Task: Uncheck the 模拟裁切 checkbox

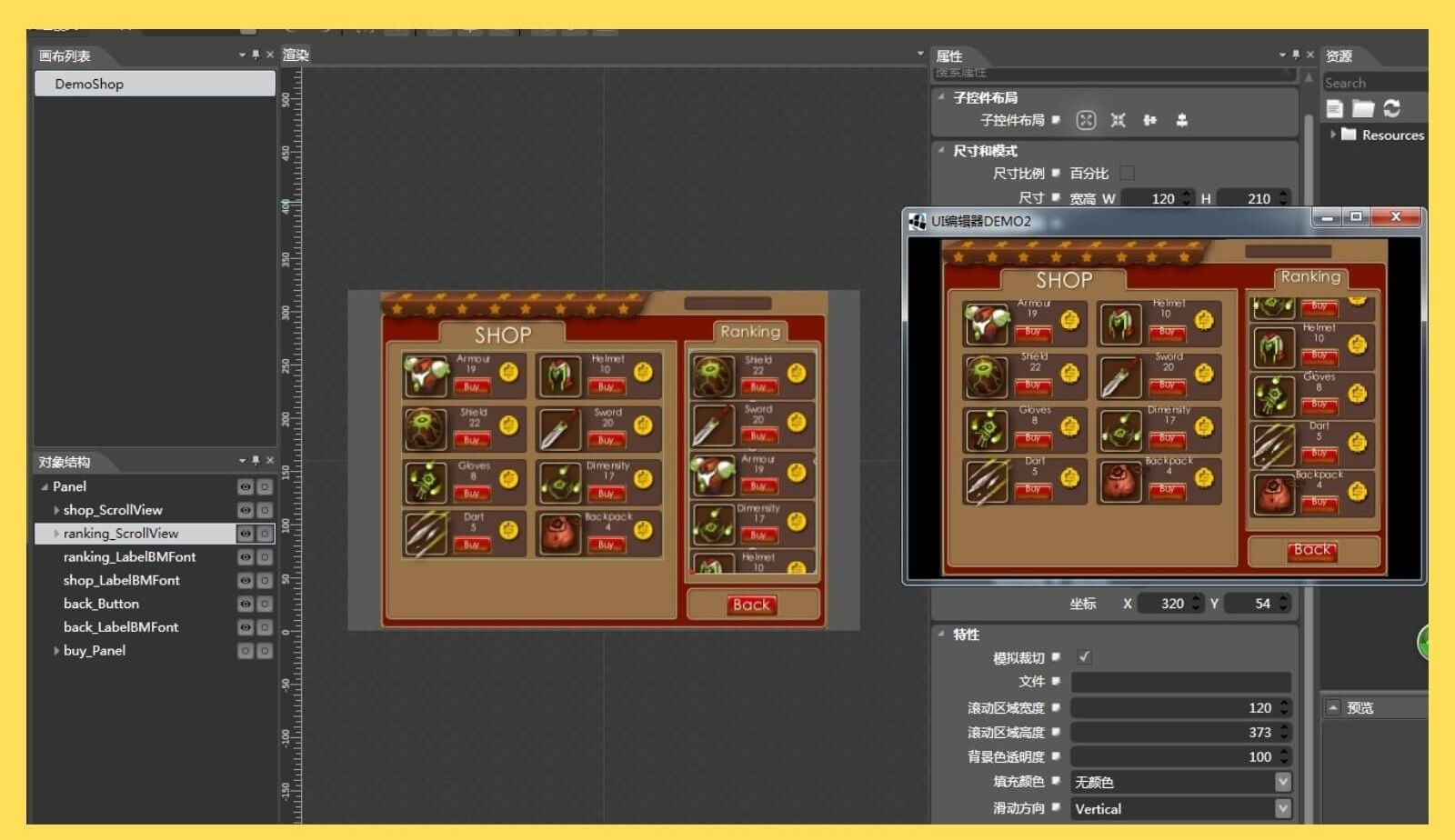Action: [x=1085, y=656]
